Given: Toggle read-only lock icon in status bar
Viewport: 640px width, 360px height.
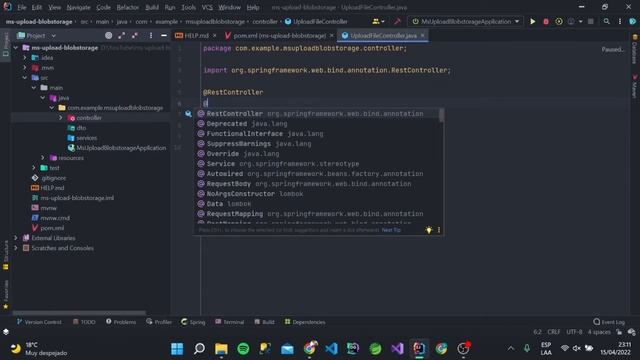Looking at the screenshot, I should (x=619, y=332).
